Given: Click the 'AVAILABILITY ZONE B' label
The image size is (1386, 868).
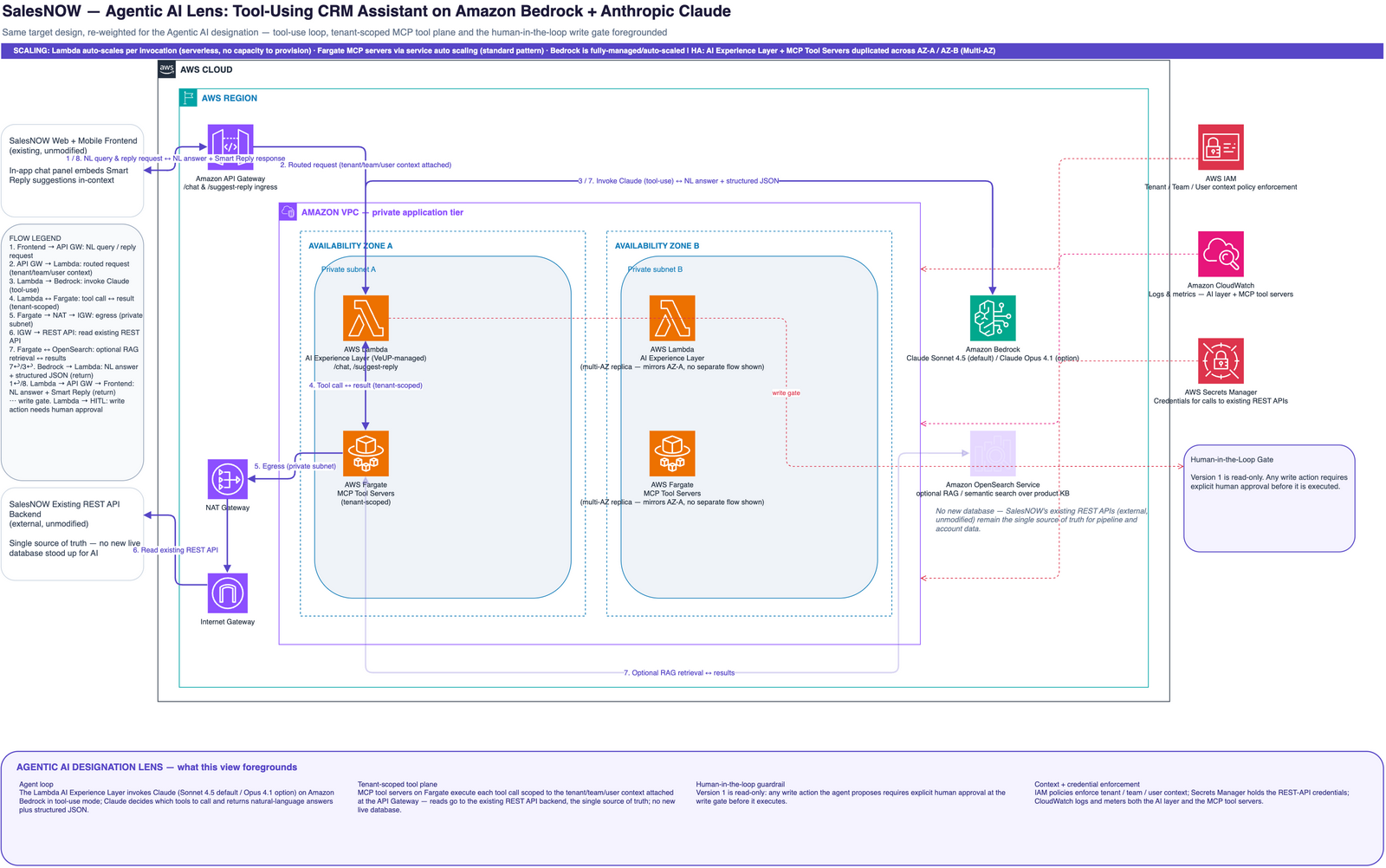Looking at the screenshot, I should pyautogui.click(x=657, y=246).
